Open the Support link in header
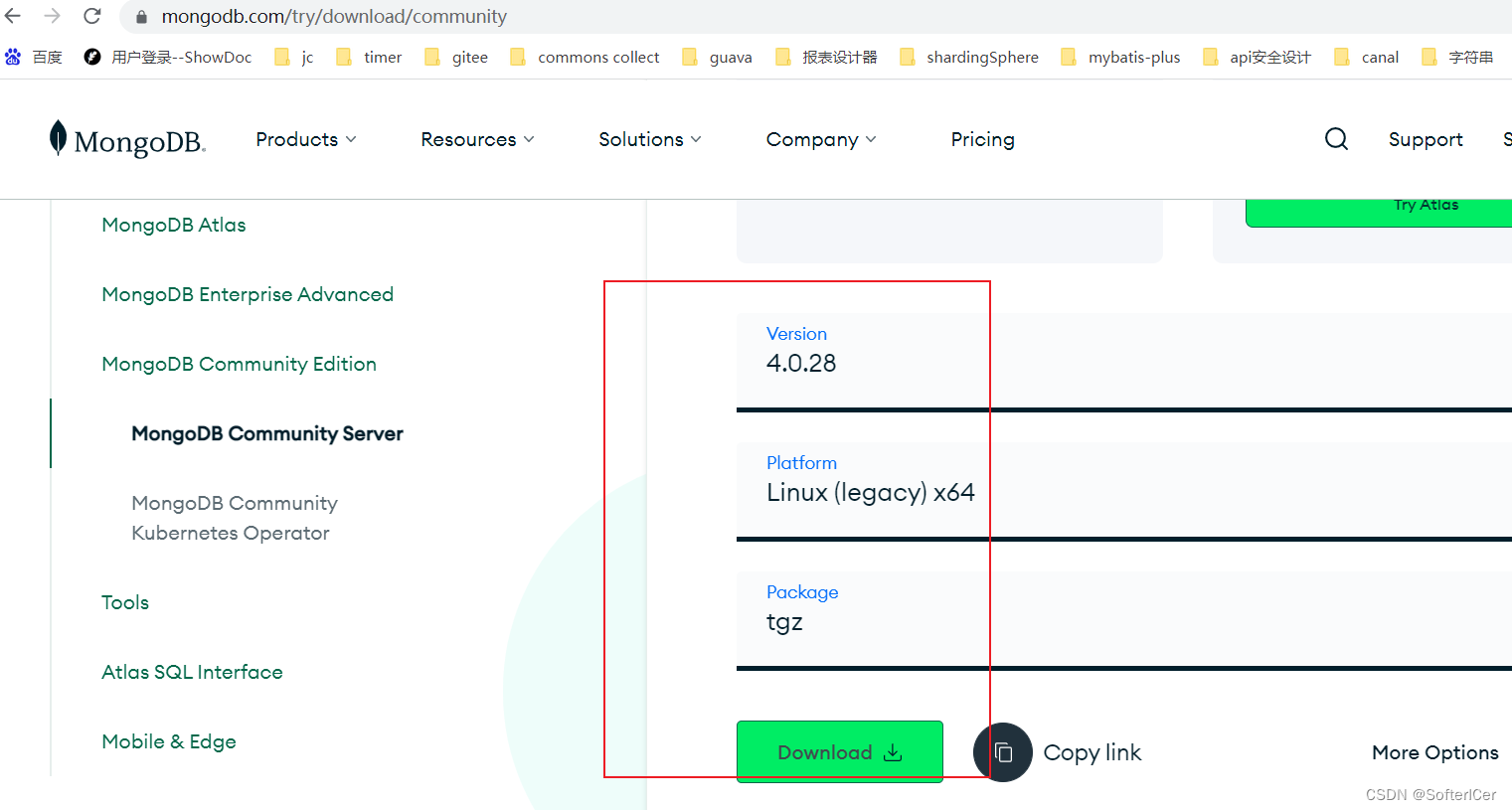 click(1426, 139)
